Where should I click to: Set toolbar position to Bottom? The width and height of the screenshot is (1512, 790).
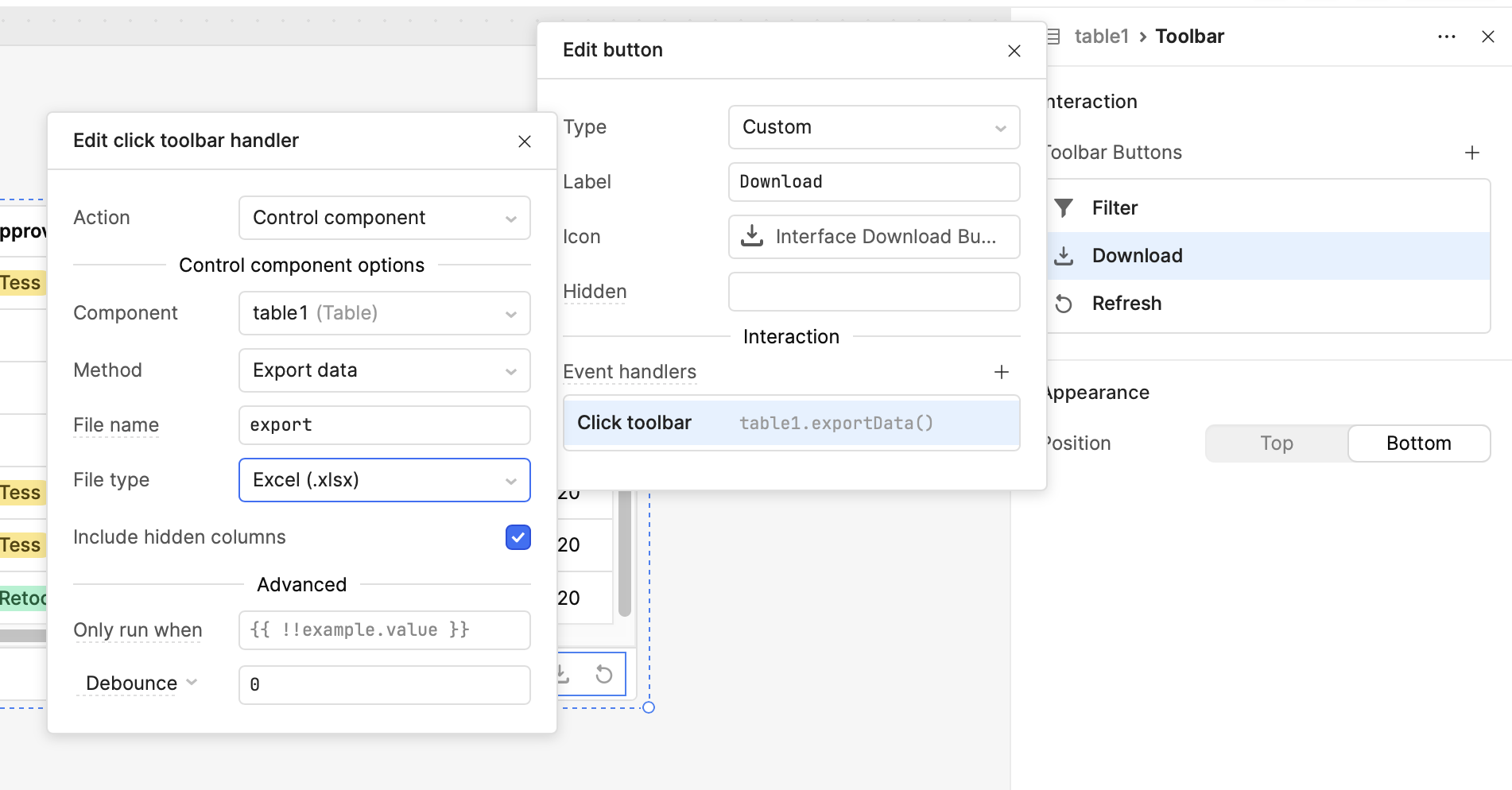tap(1419, 443)
